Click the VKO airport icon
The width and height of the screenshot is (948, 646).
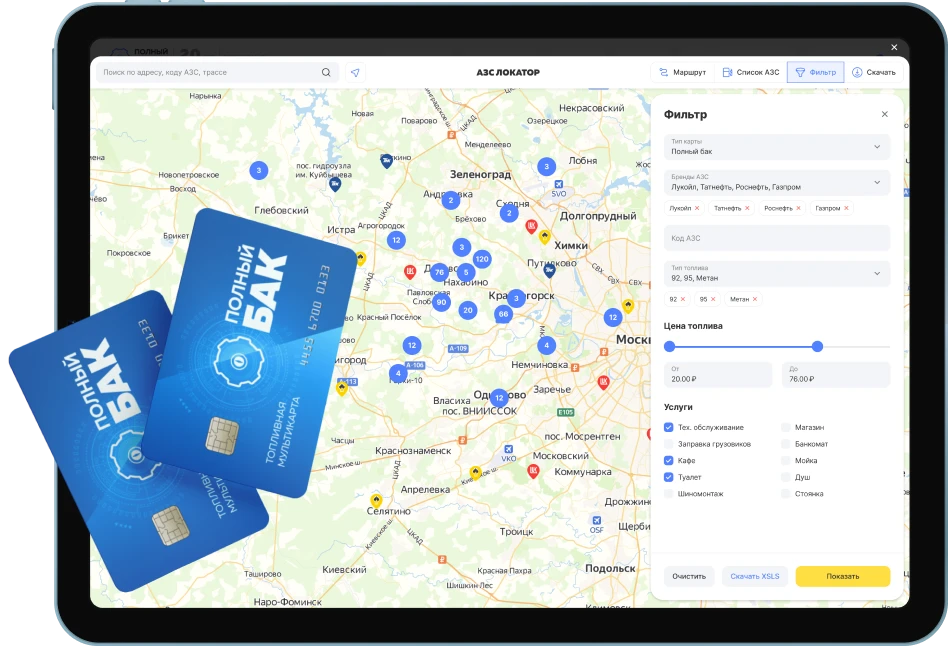pyautogui.click(x=508, y=449)
